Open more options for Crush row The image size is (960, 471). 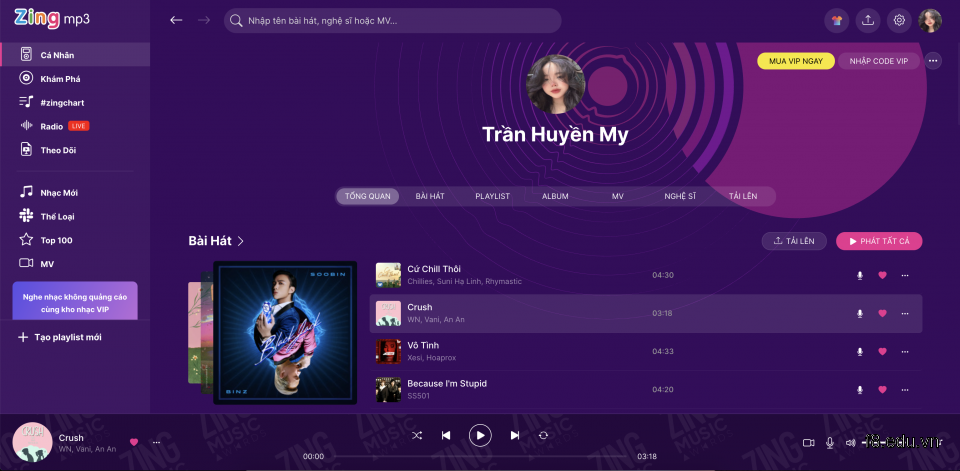coord(905,313)
